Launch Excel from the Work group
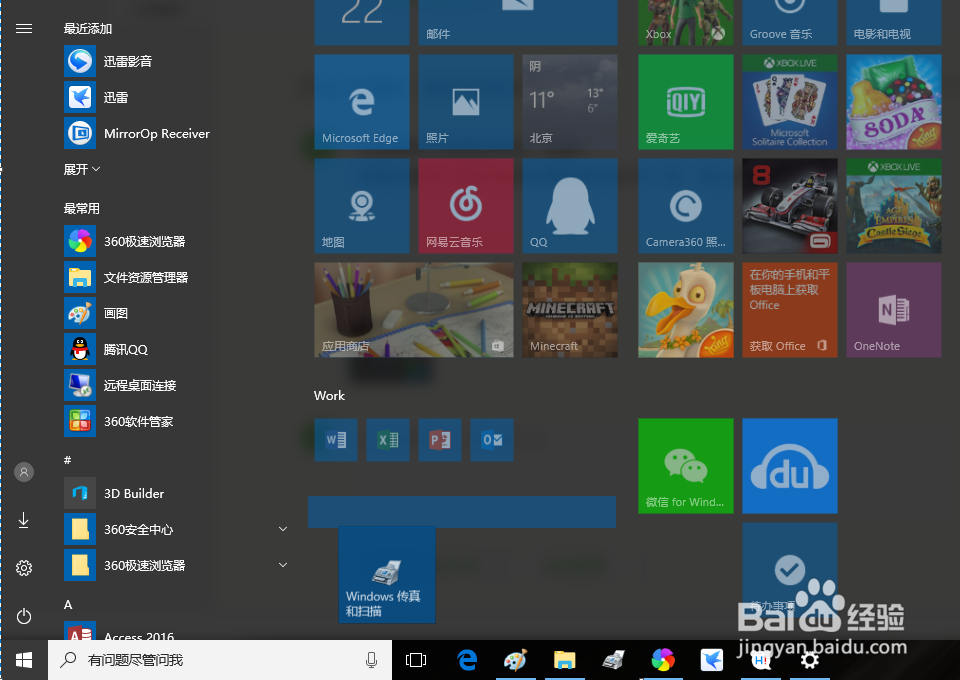Image resolution: width=960 pixels, height=680 pixels. coord(388,440)
